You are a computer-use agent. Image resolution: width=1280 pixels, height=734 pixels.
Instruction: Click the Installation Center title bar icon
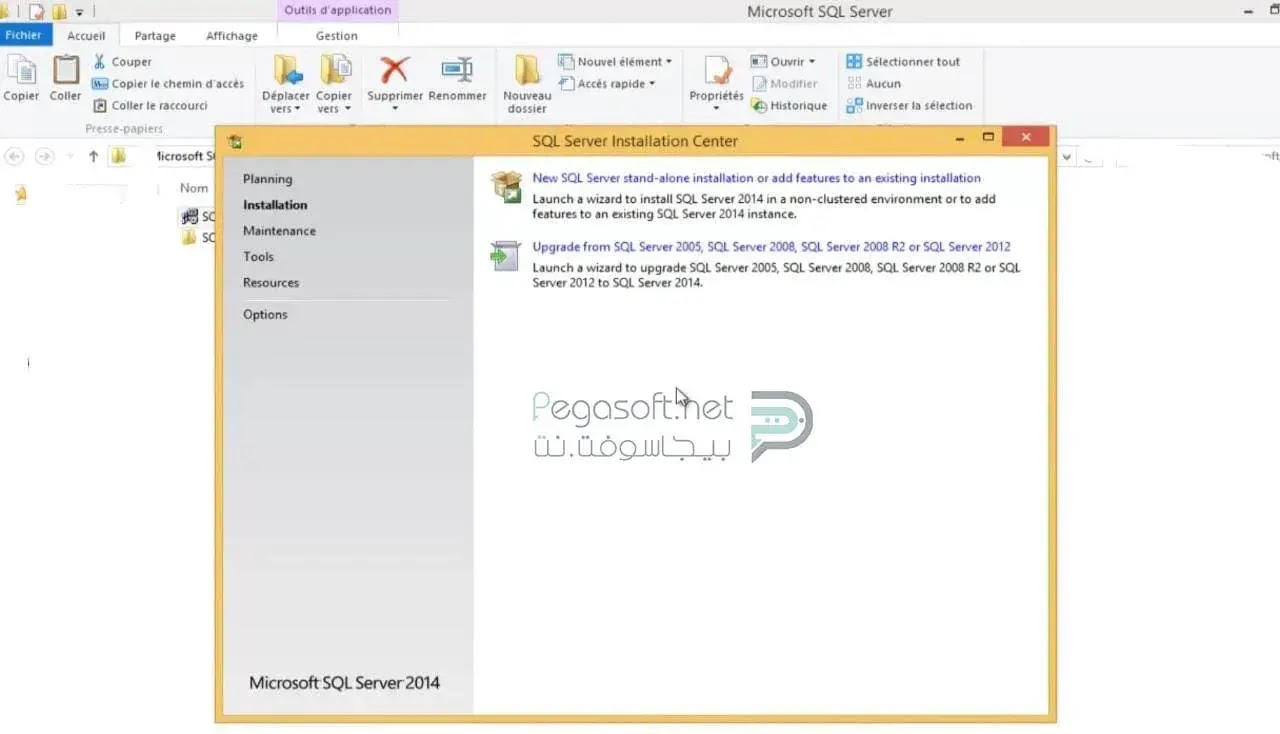coord(234,141)
